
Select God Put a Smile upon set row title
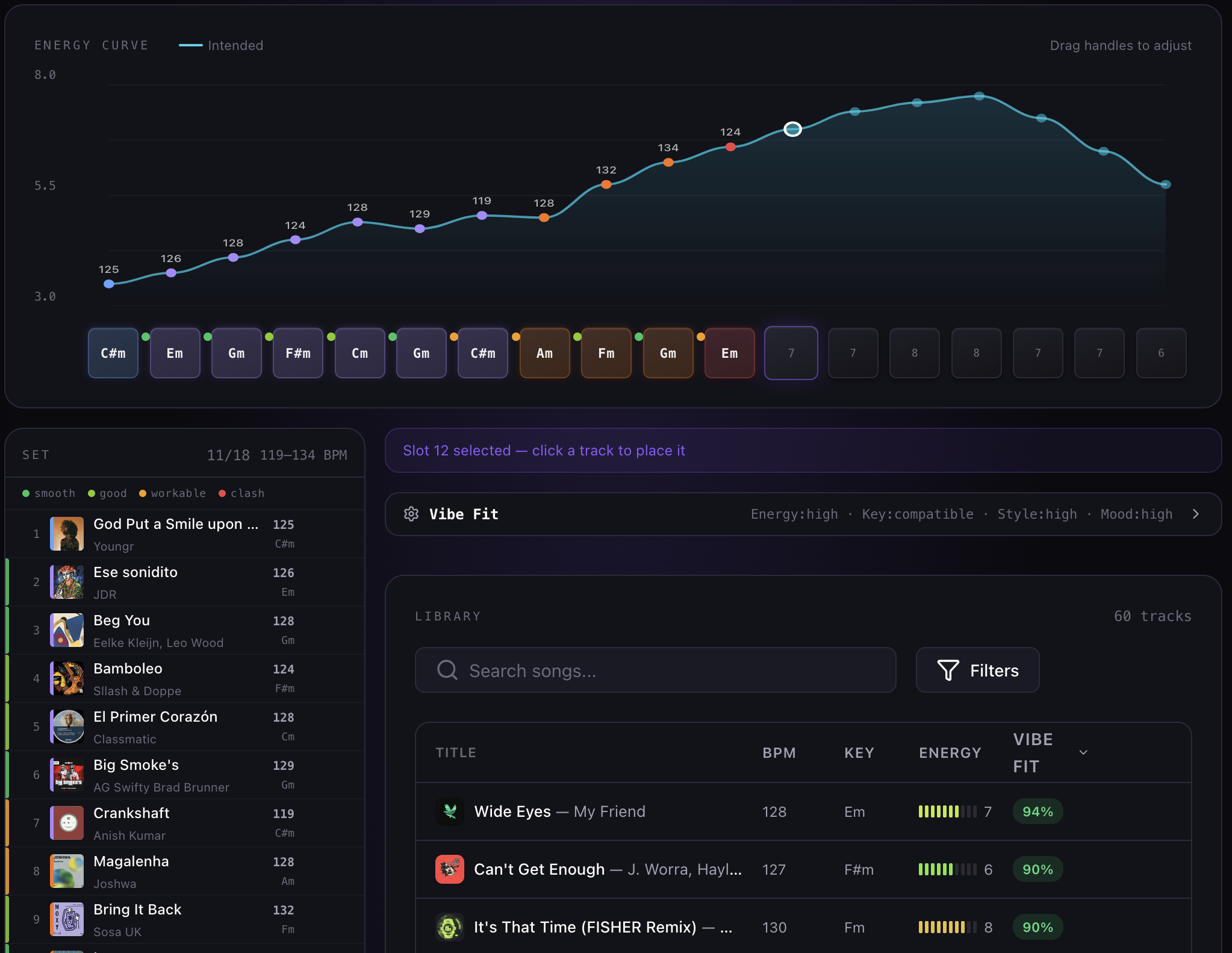pyautogui.click(x=176, y=524)
